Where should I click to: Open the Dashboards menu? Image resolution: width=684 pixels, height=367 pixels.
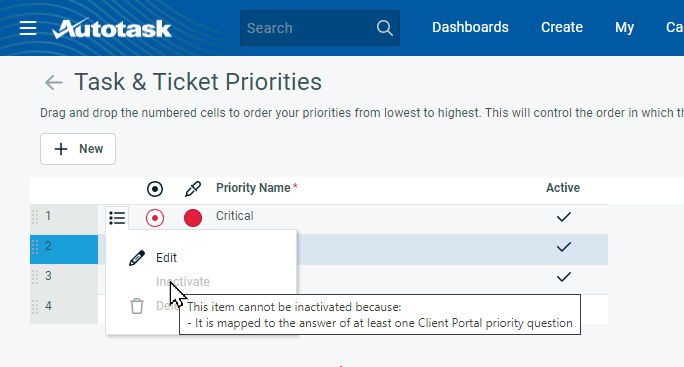pyautogui.click(x=470, y=27)
